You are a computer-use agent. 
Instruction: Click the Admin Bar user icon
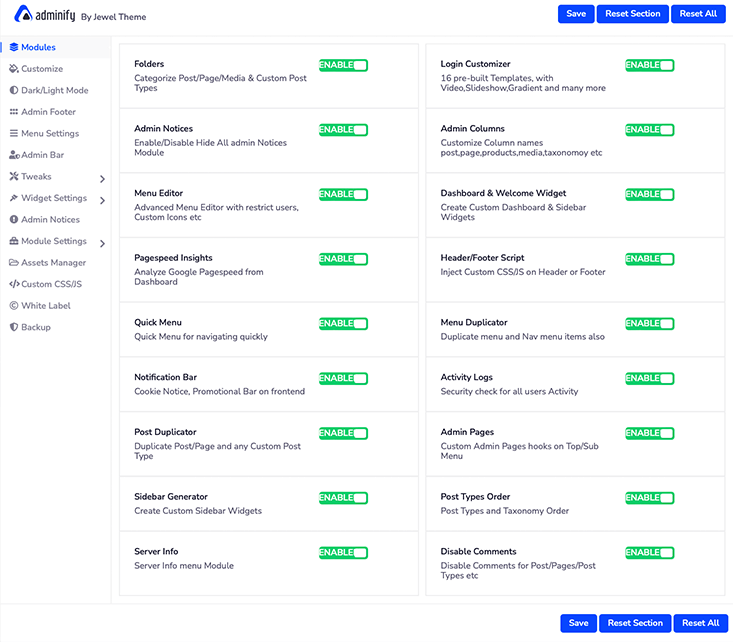tap(13, 155)
